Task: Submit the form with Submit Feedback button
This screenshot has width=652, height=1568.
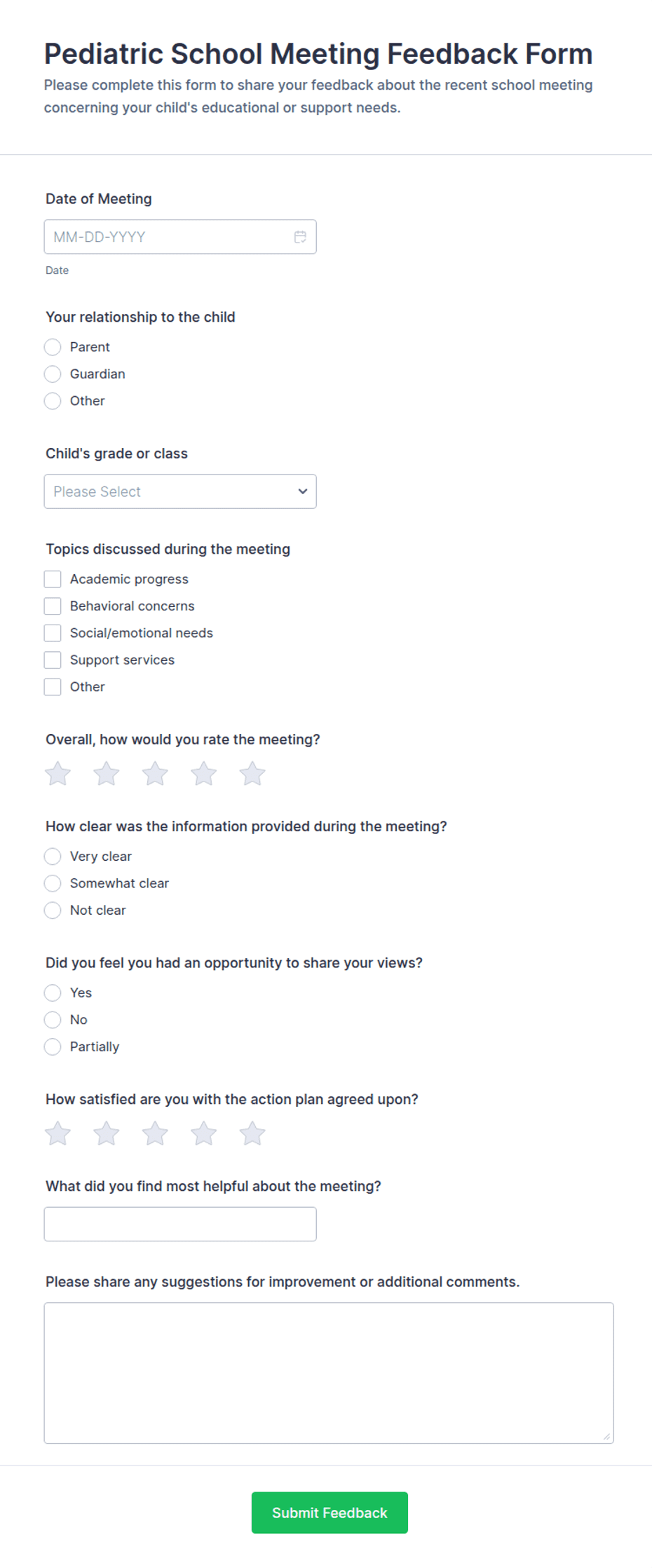Action: tap(330, 1512)
